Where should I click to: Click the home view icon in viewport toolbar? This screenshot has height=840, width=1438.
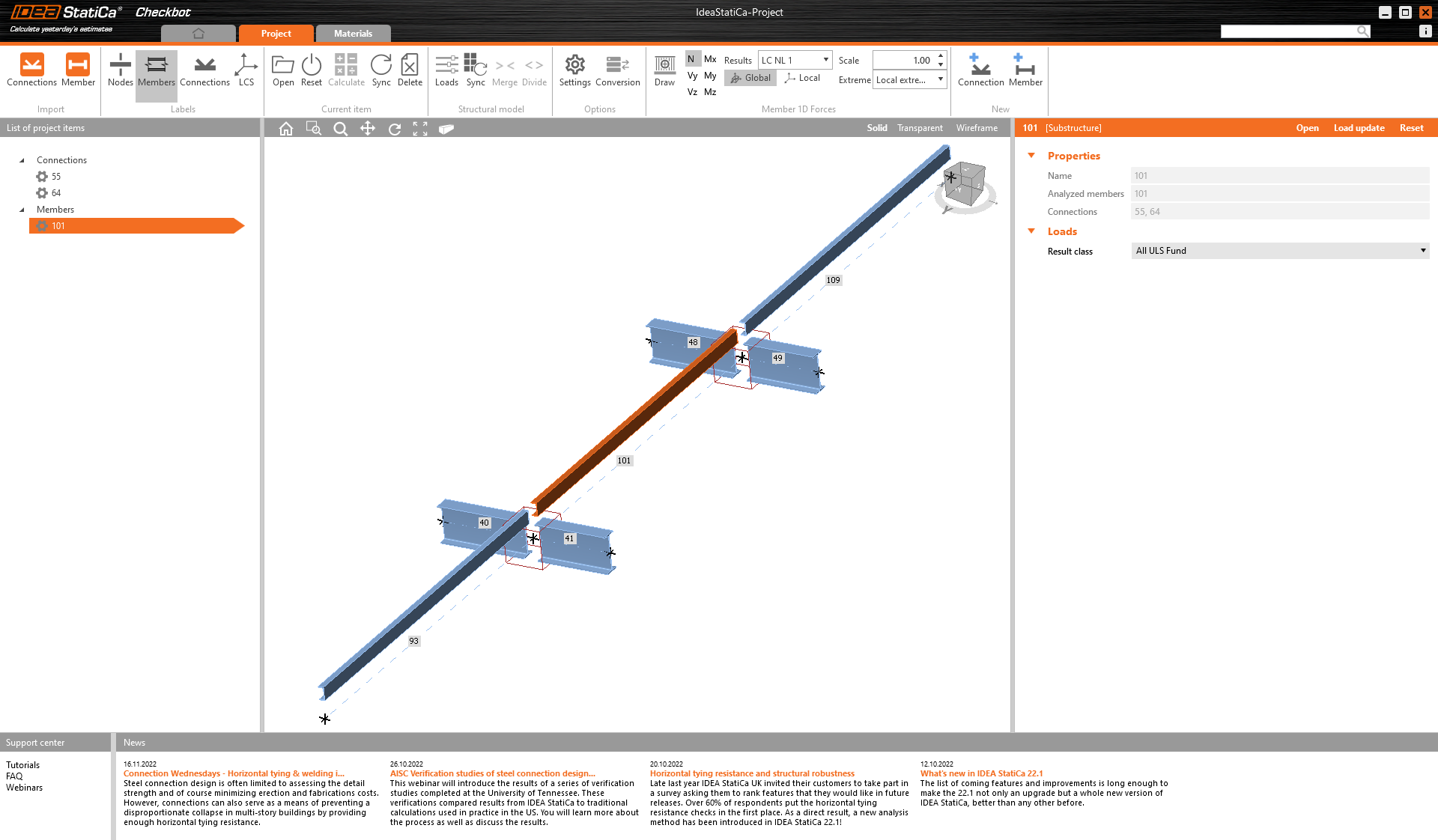[x=286, y=129]
